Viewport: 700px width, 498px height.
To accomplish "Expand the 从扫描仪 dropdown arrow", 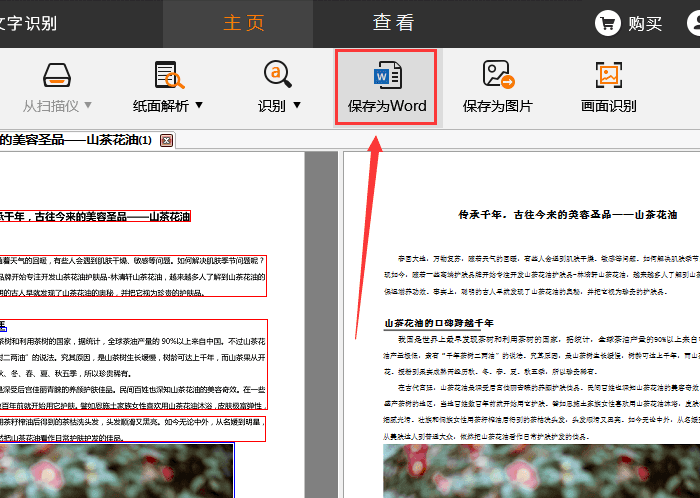I will point(88,105).
